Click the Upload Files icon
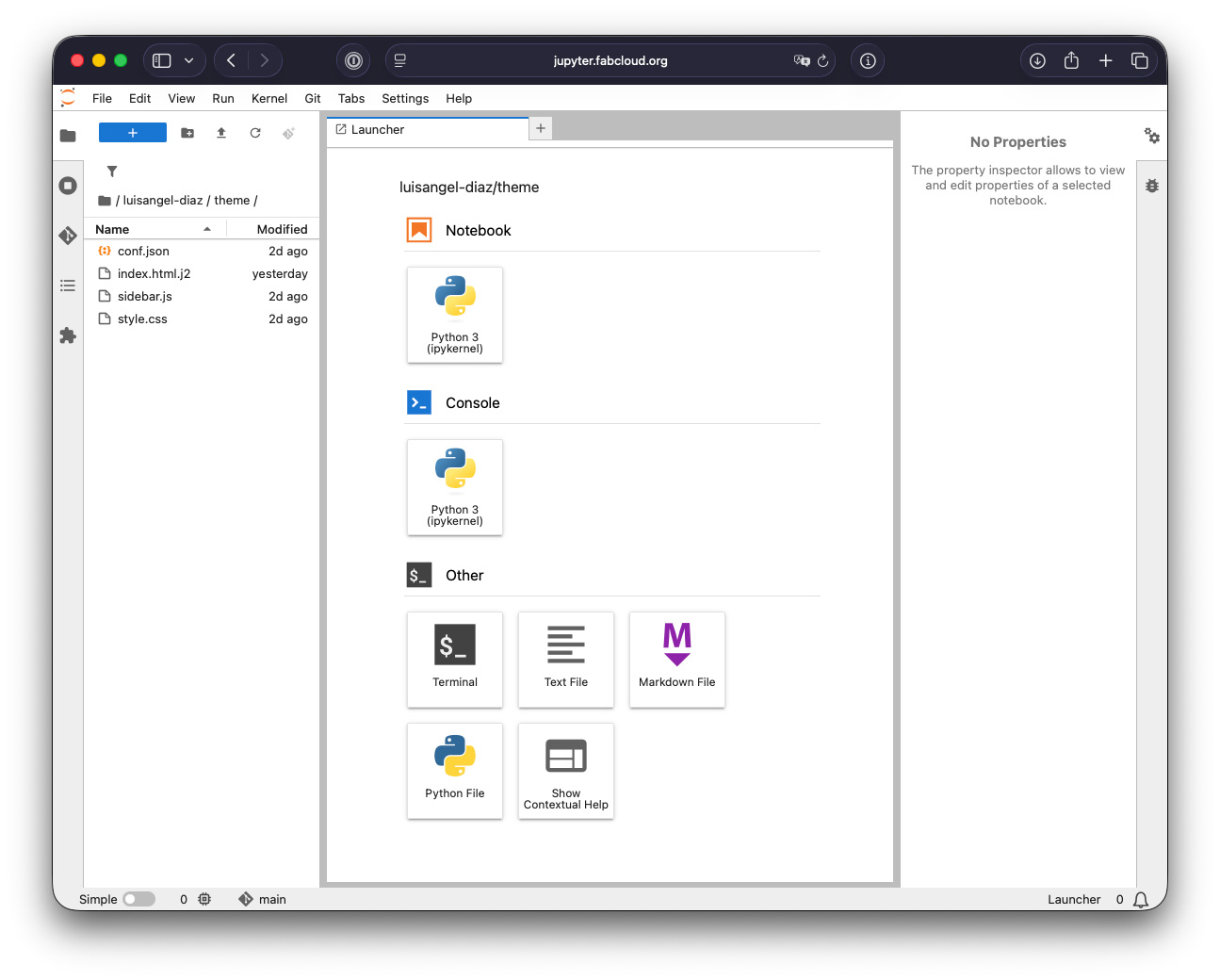This screenshot has width=1220, height=980. click(x=221, y=133)
